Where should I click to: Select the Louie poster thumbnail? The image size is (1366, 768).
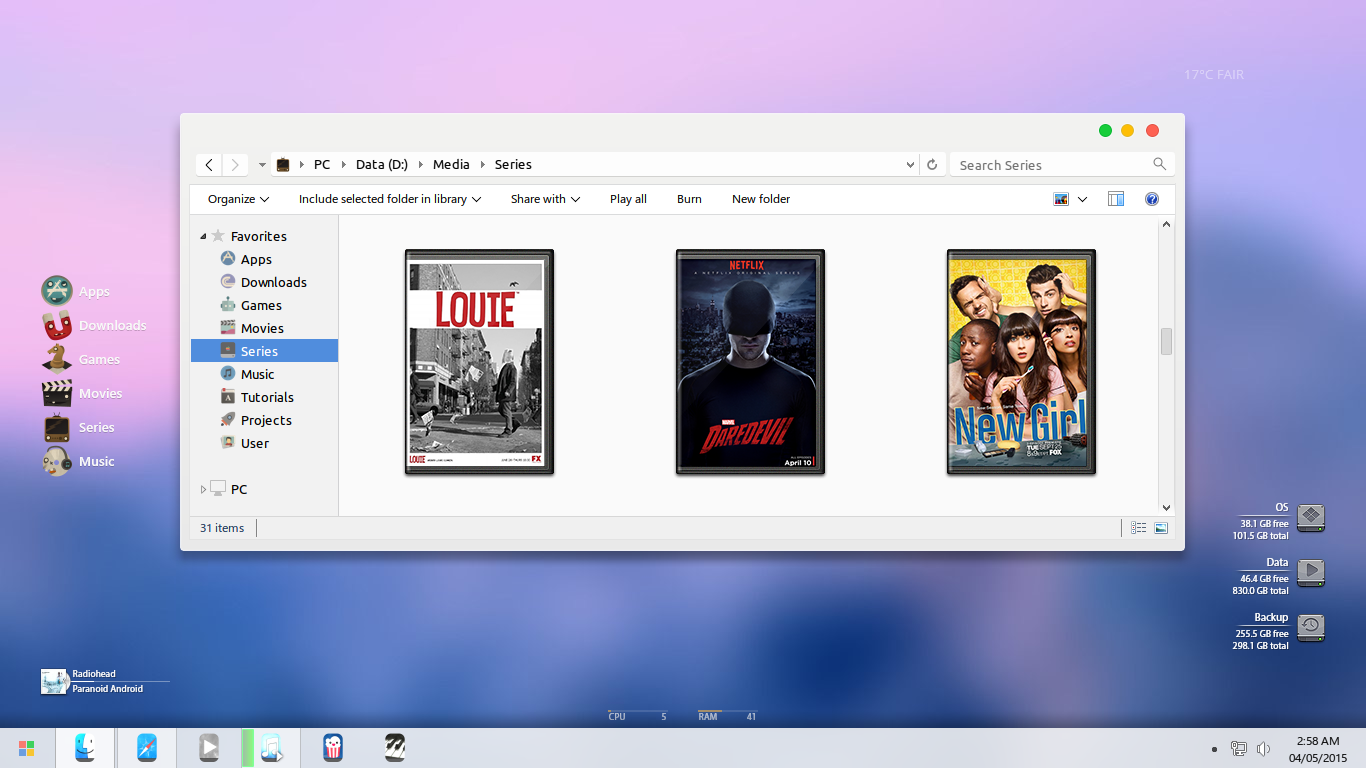point(479,362)
